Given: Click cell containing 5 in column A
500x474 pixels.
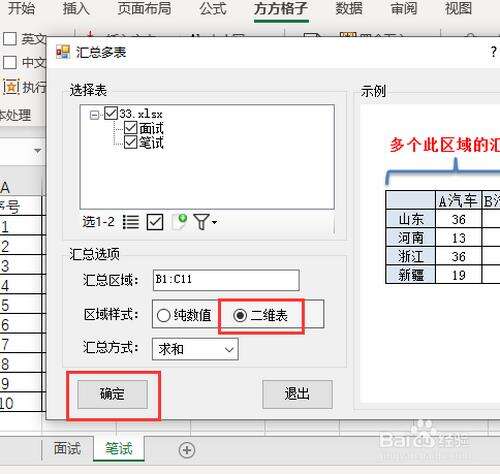Looking at the screenshot, I should click(20, 305).
